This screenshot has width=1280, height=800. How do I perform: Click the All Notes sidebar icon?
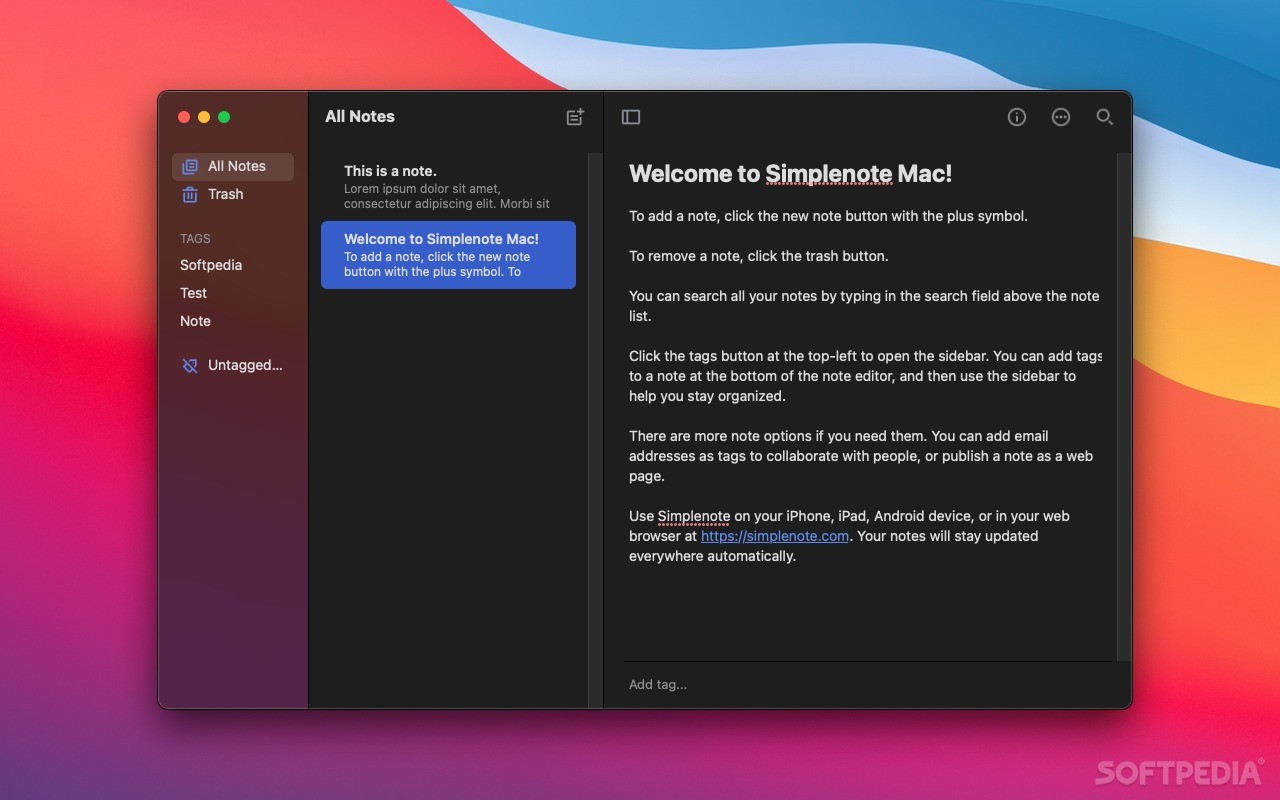pos(190,167)
